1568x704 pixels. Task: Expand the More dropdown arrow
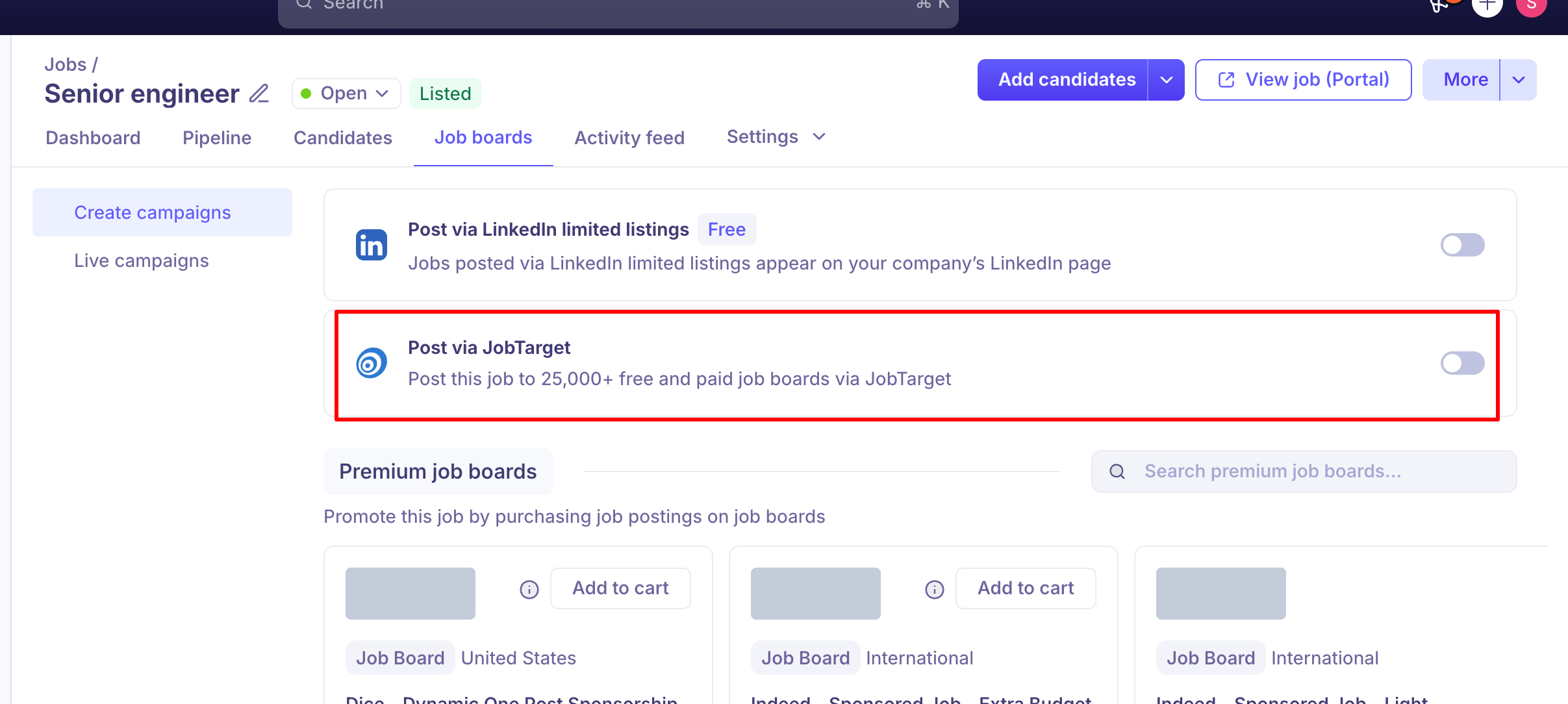[x=1519, y=80]
